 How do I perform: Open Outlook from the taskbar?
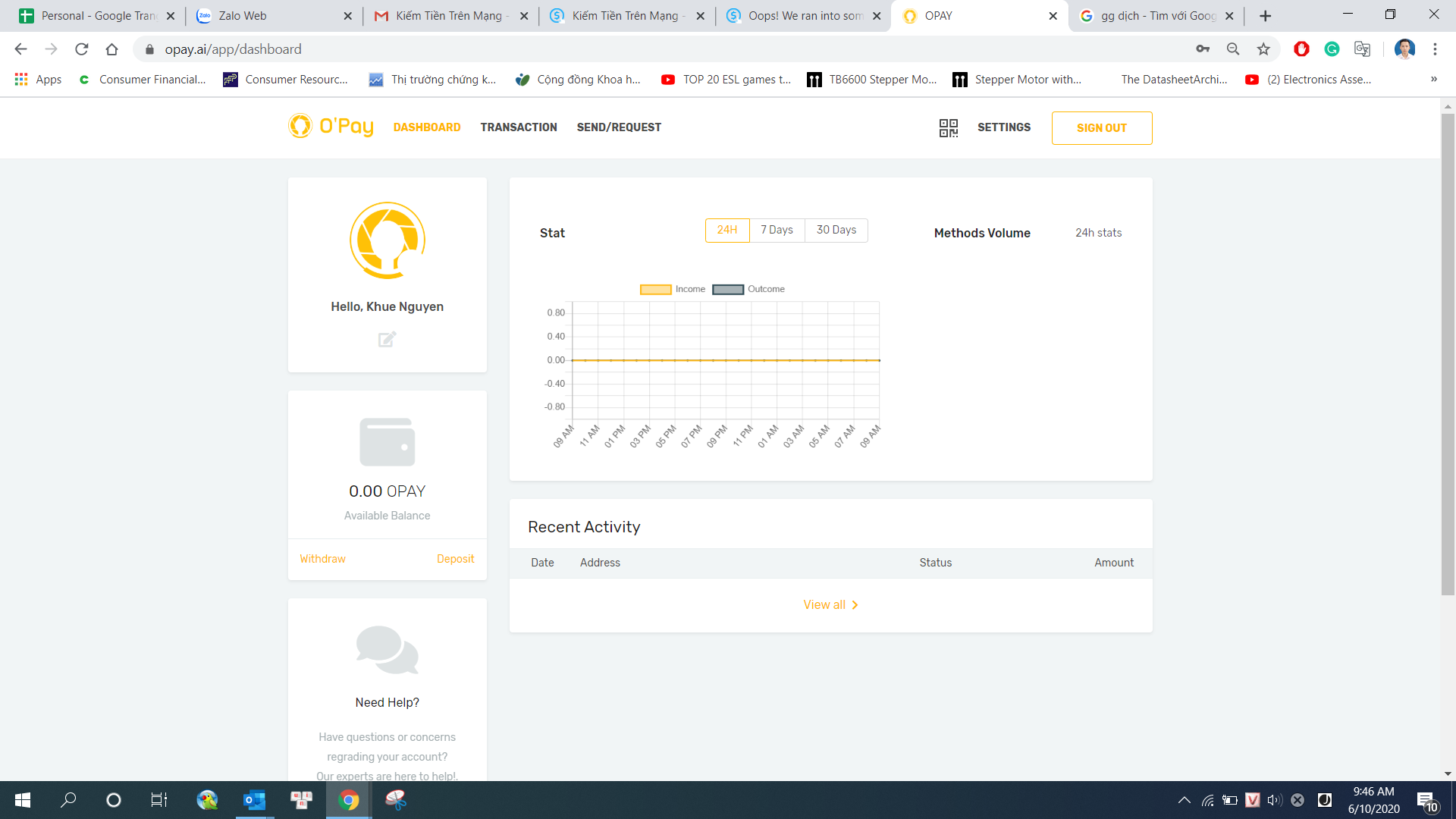point(254,799)
